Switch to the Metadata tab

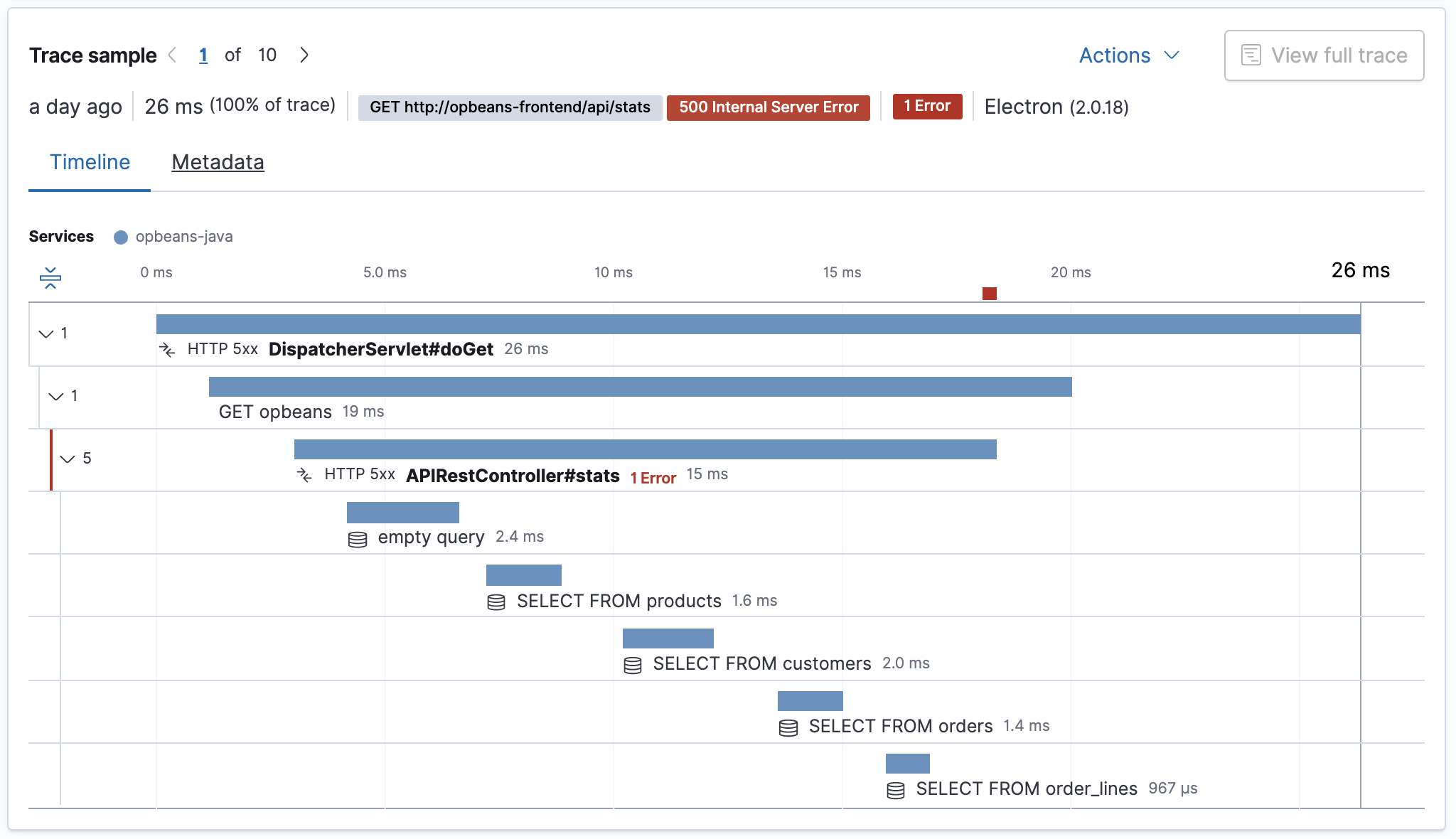pyautogui.click(x=217, y=161)
